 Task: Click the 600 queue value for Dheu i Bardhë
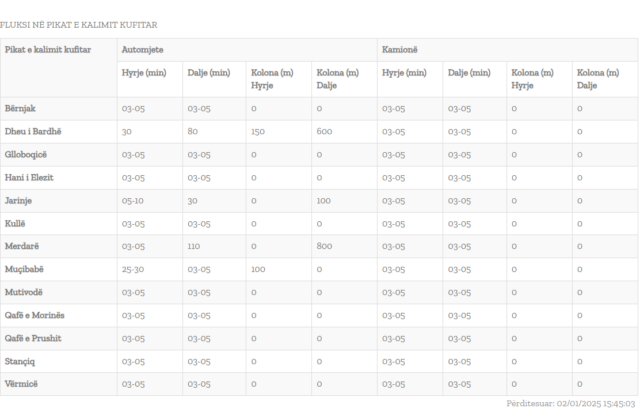(x=324, y=131)
